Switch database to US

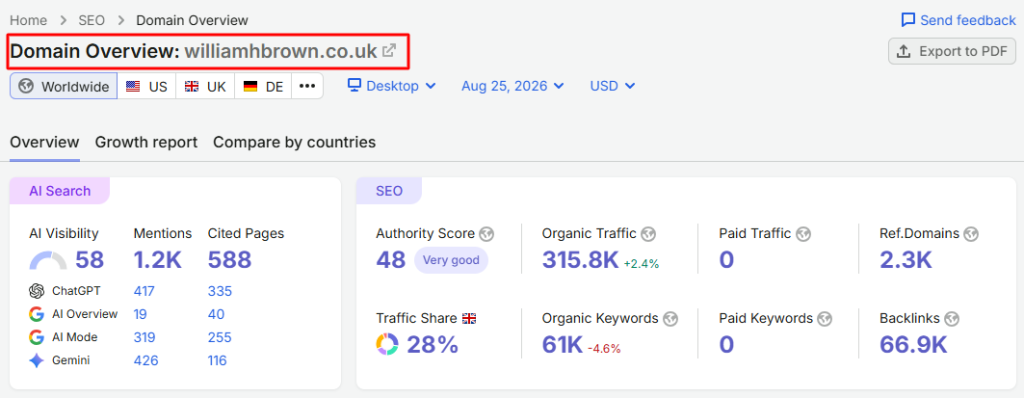[x=147, y=86]
